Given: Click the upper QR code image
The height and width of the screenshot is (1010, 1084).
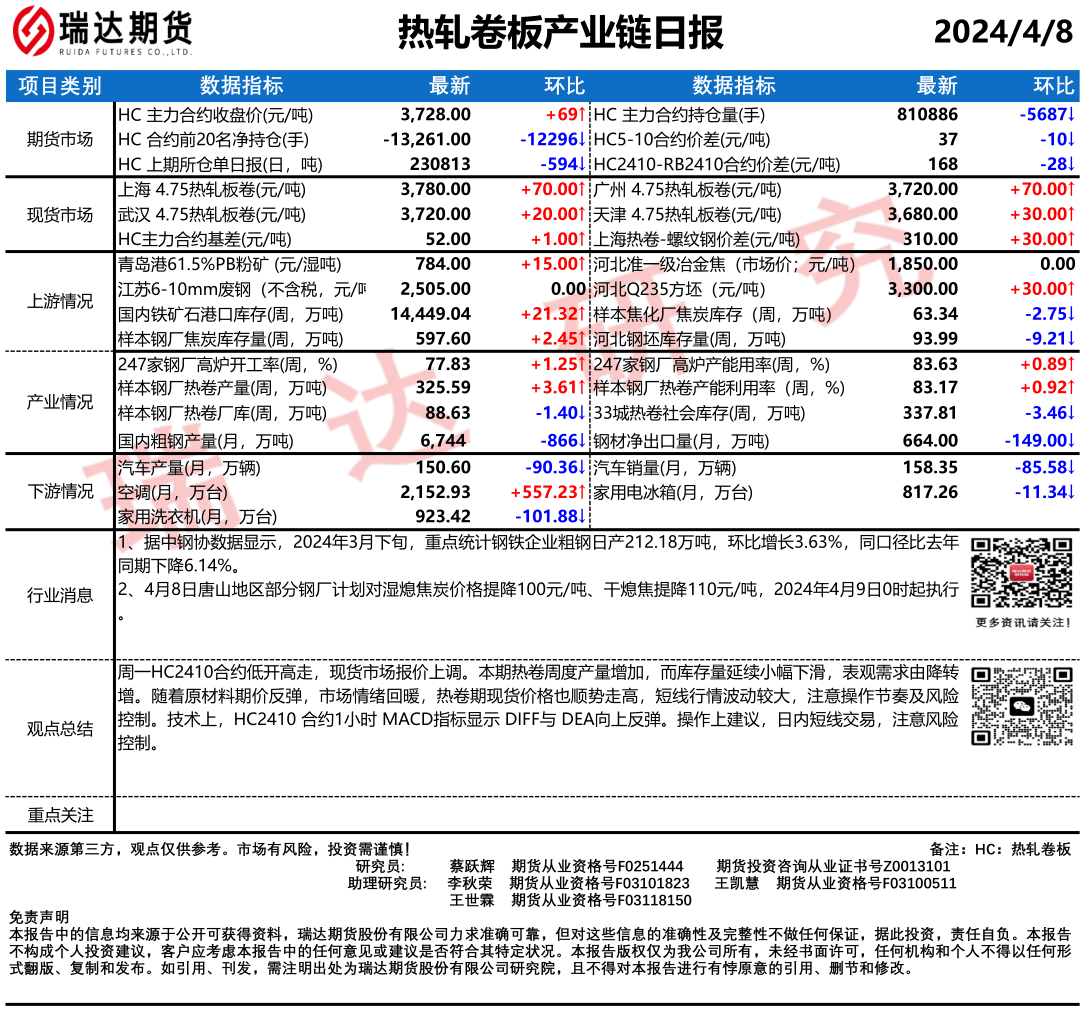Looking at the screenshot, I should coord(1021,573).
